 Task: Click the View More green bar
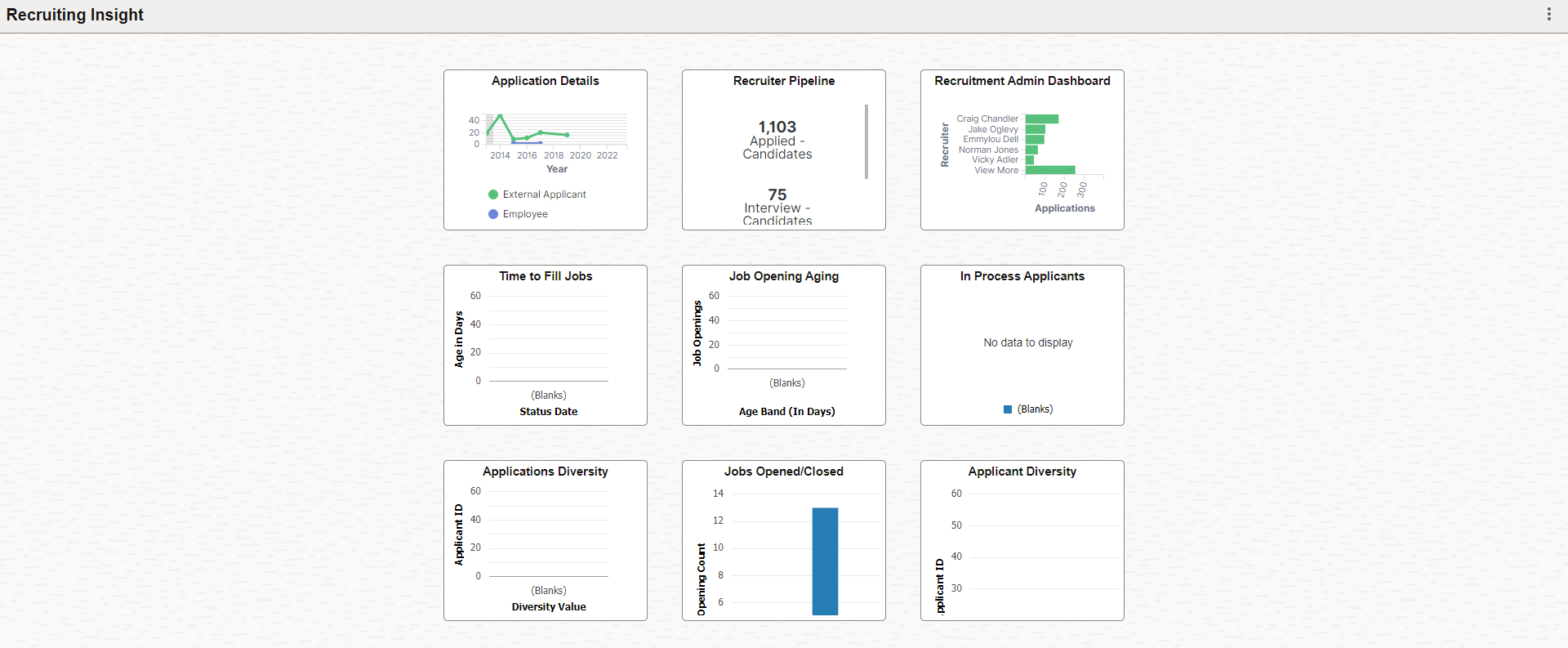point(1050,170)
